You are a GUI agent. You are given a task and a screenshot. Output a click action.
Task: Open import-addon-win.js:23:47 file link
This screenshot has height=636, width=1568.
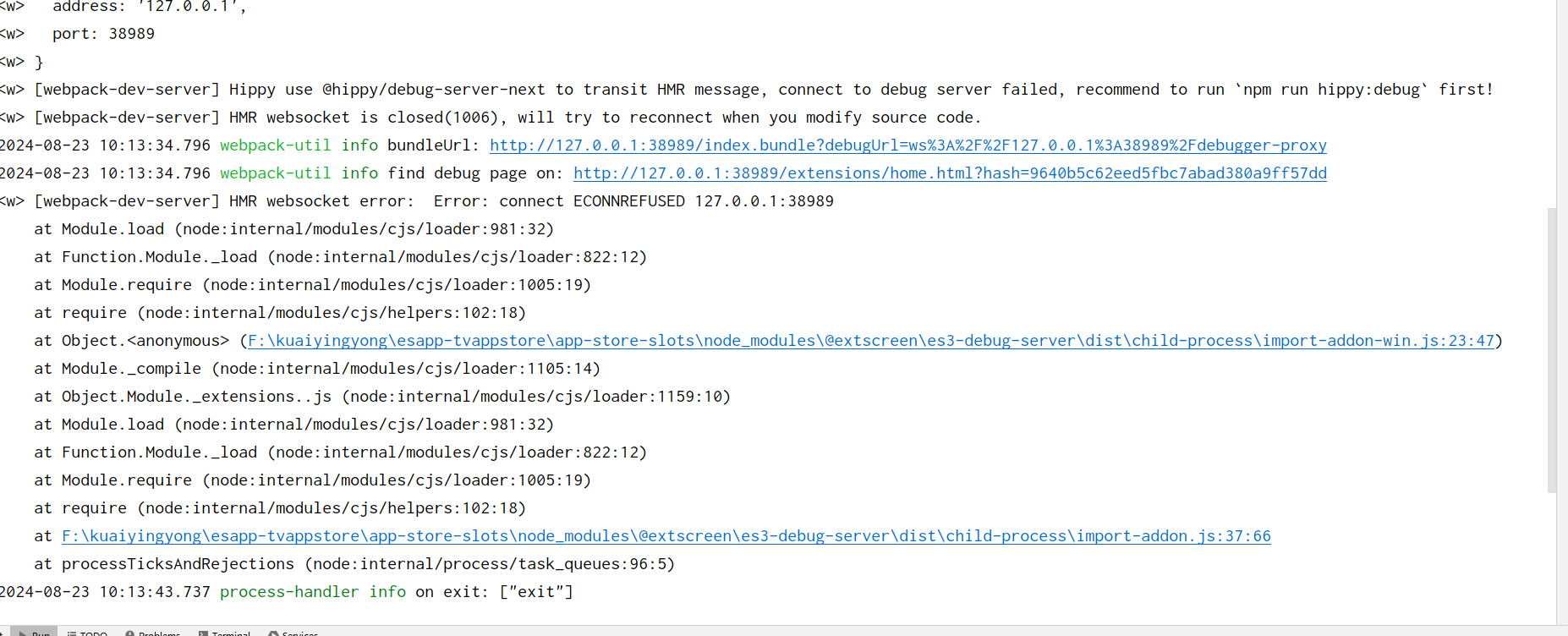tap(871, 341)
